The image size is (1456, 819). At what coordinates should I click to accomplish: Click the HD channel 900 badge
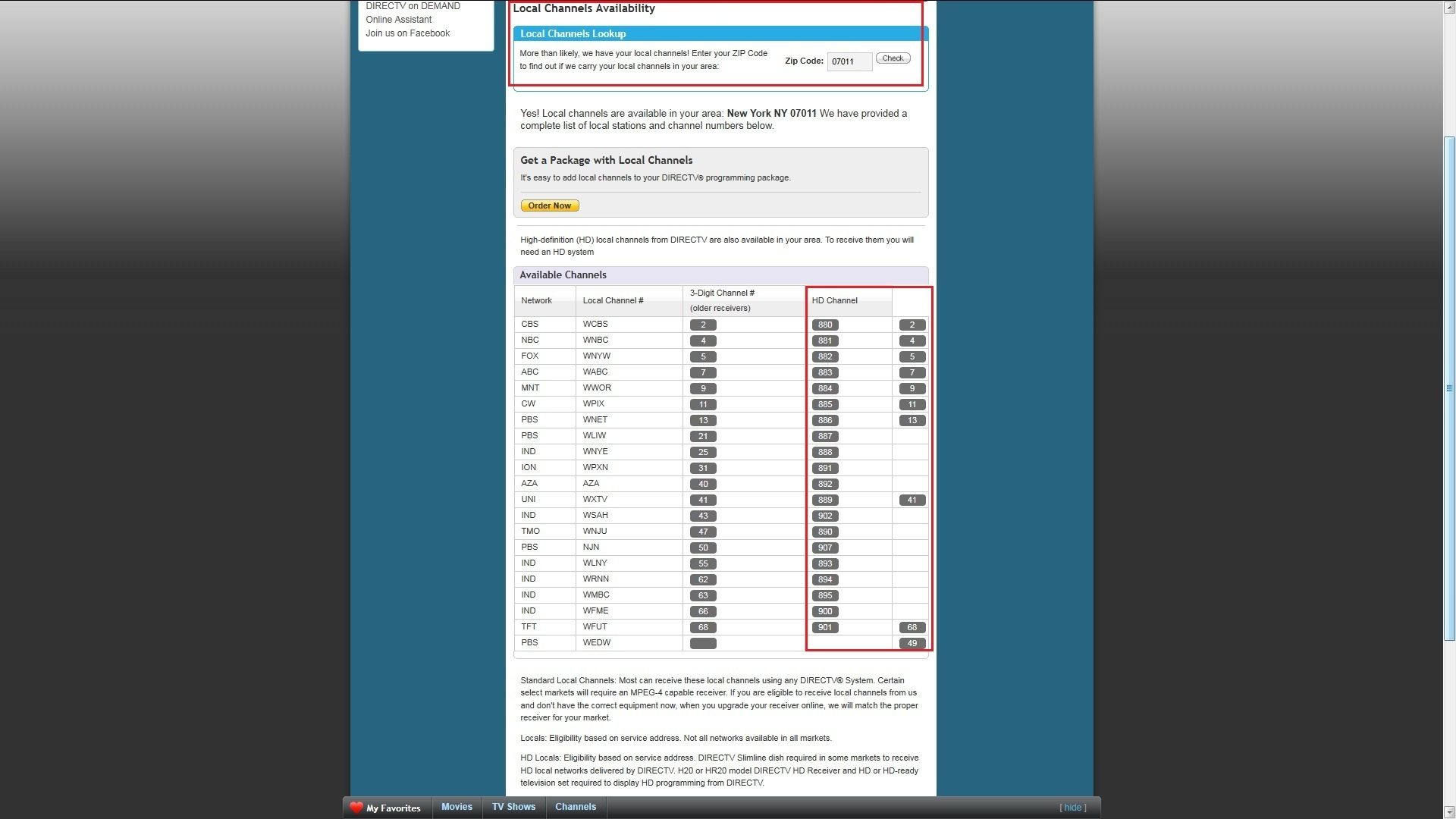825,611
